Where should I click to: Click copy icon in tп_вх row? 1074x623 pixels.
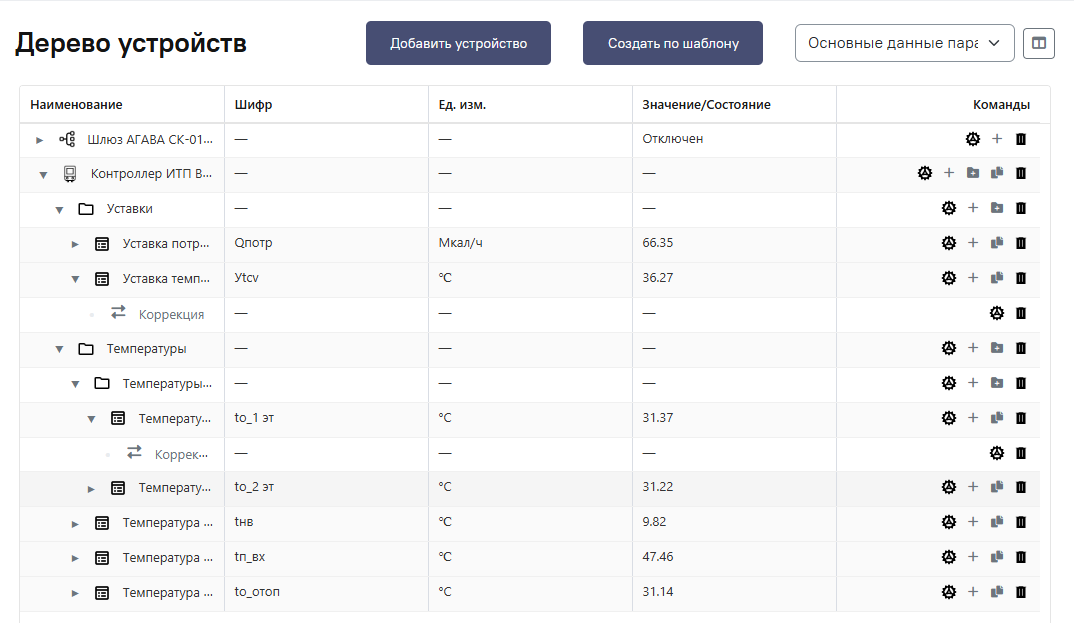click(x=997, y=557)
